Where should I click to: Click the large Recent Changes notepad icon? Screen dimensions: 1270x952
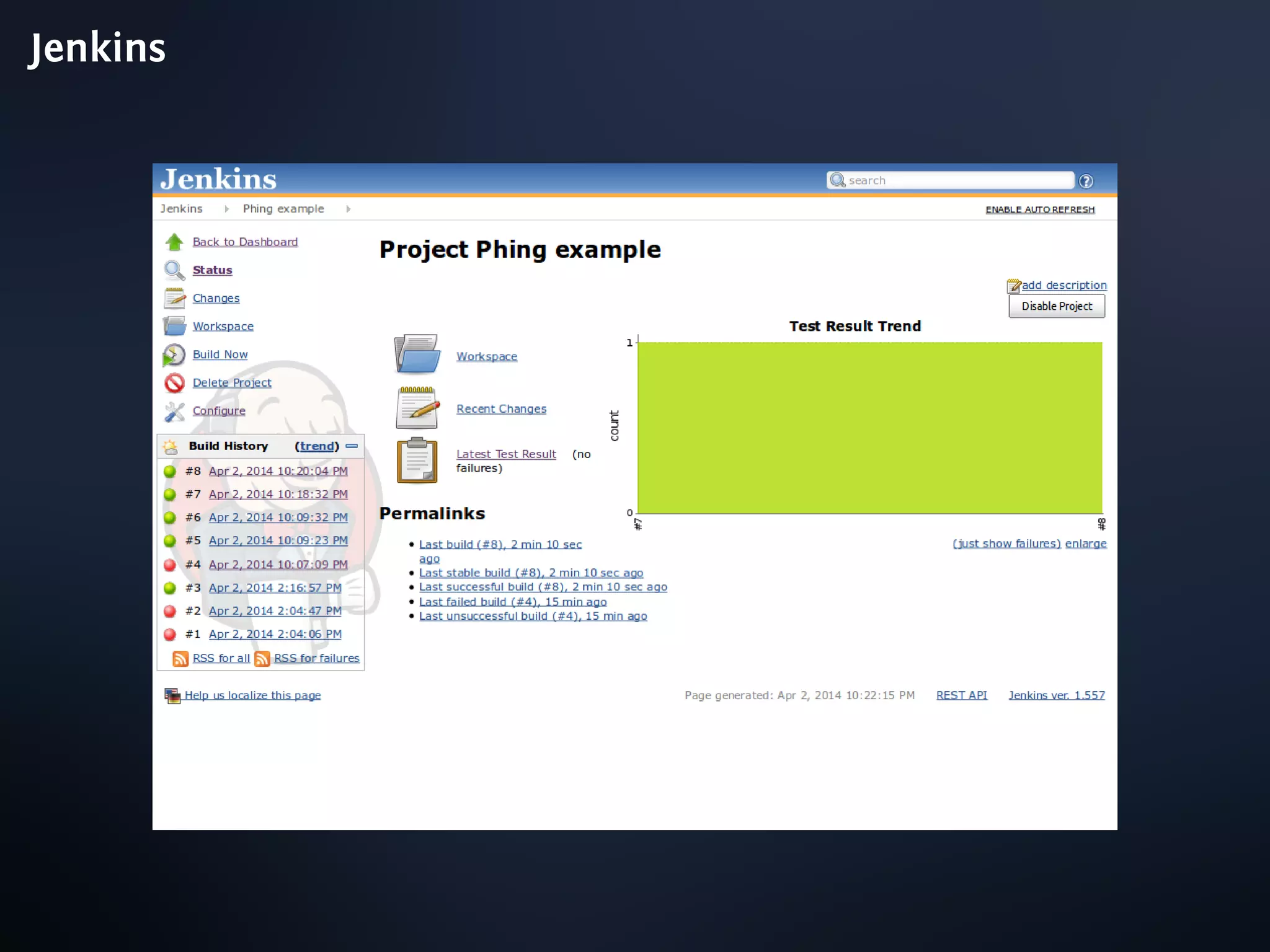pyautogui.click(x=417, y=407)
